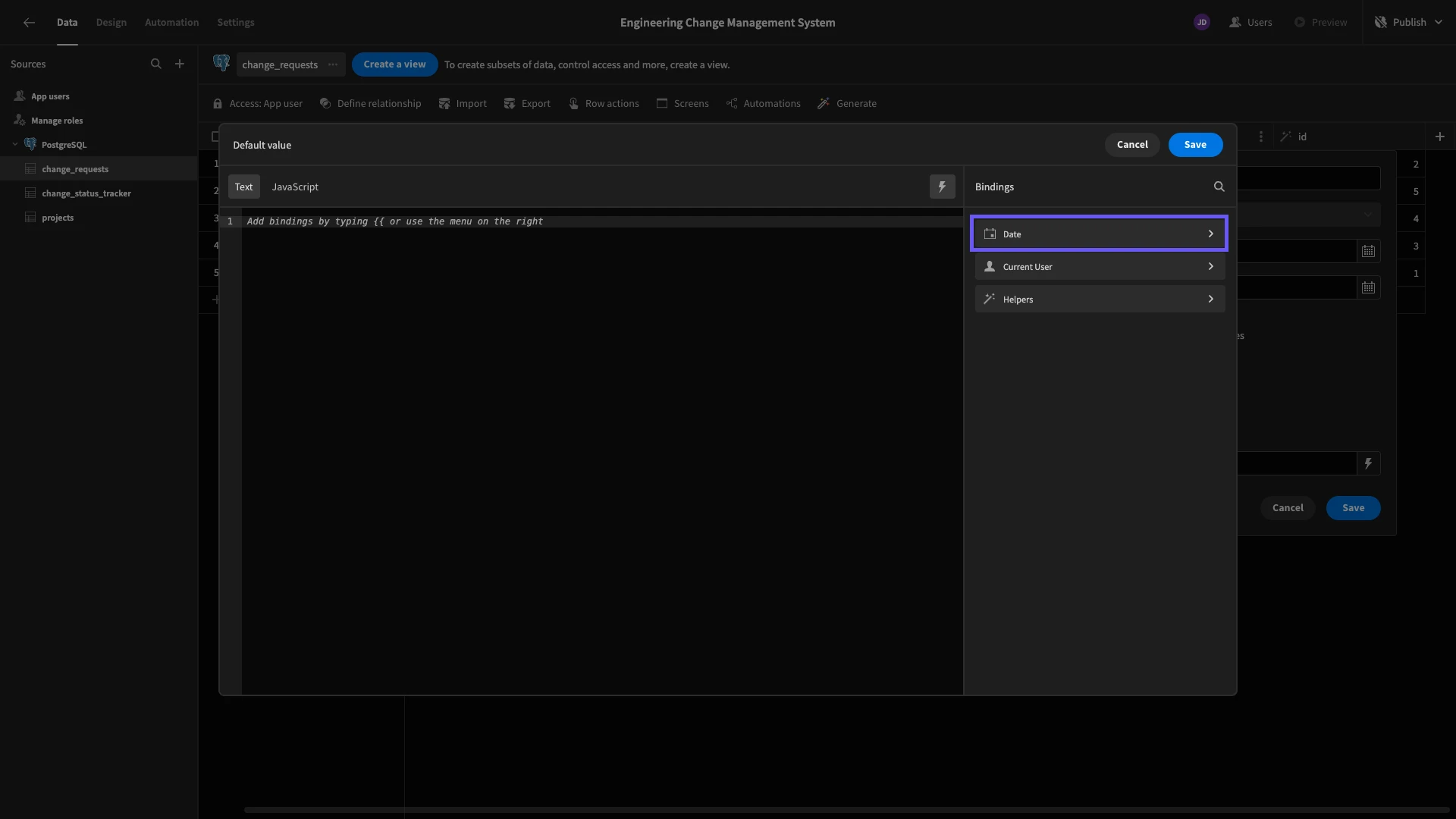Image resolution: width=1456 pixels, height=819 pixels.
Task: Expand the Date bindings category
Action: tap(1100, 234)
